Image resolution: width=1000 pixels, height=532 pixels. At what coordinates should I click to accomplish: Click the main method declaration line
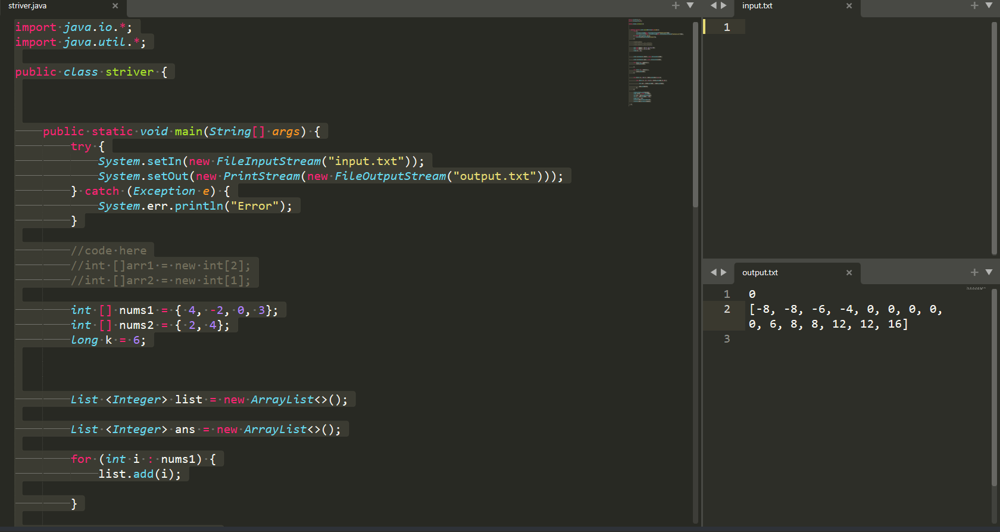[182, 131]
